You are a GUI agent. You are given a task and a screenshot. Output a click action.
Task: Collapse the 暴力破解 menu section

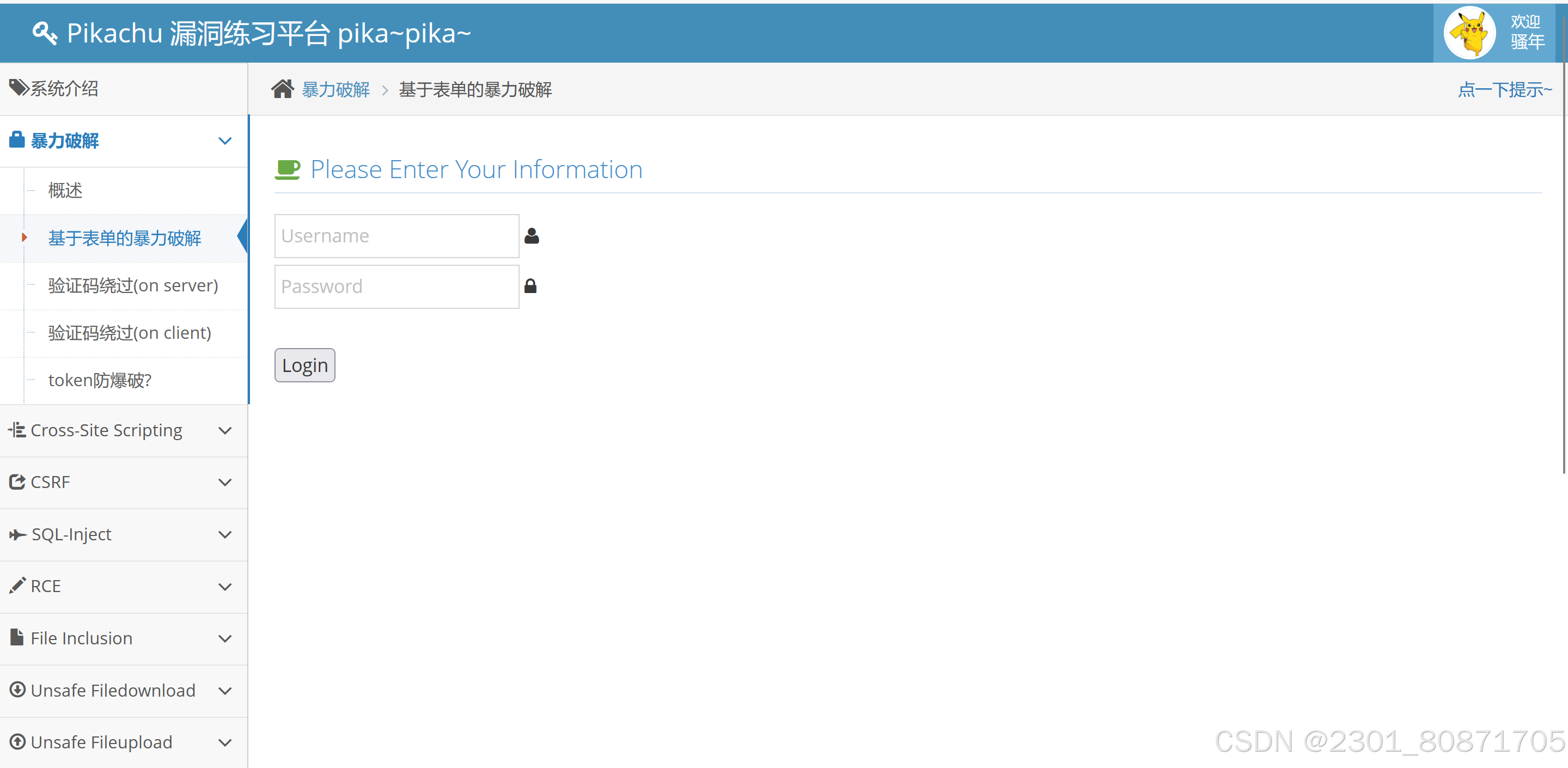(224, 141)
